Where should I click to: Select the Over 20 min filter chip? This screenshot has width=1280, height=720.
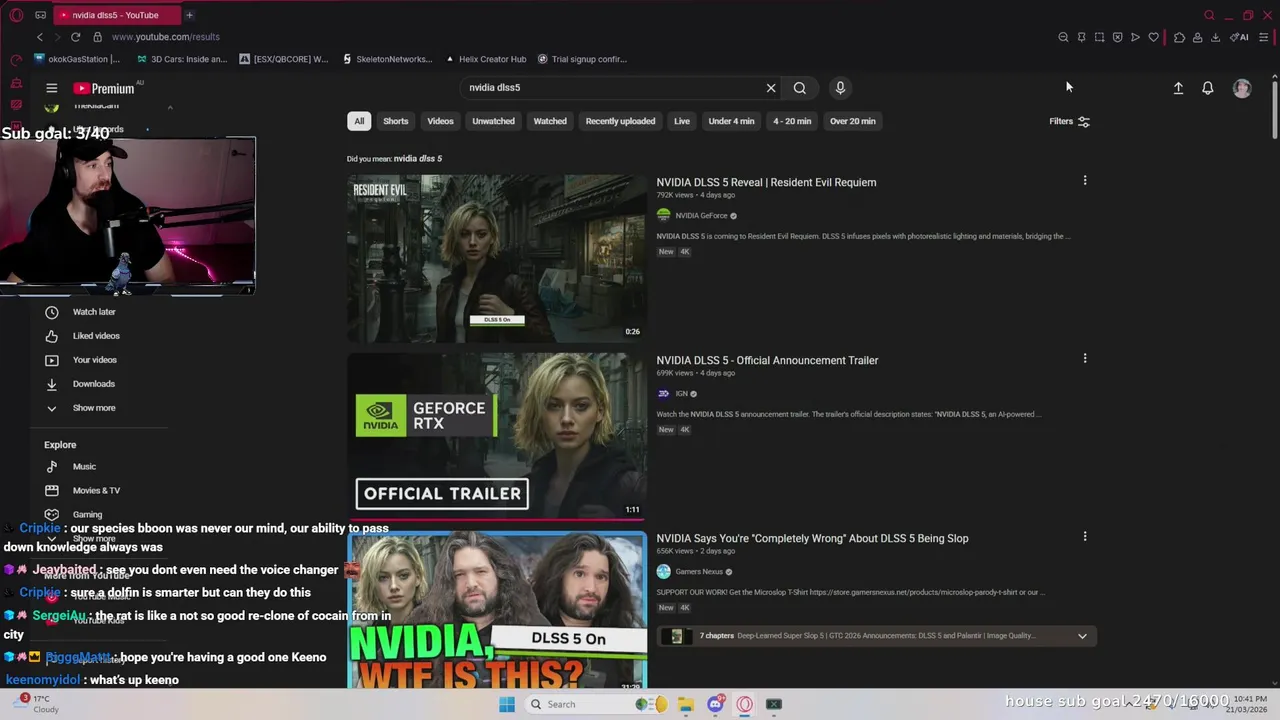[x=852, y=121]
